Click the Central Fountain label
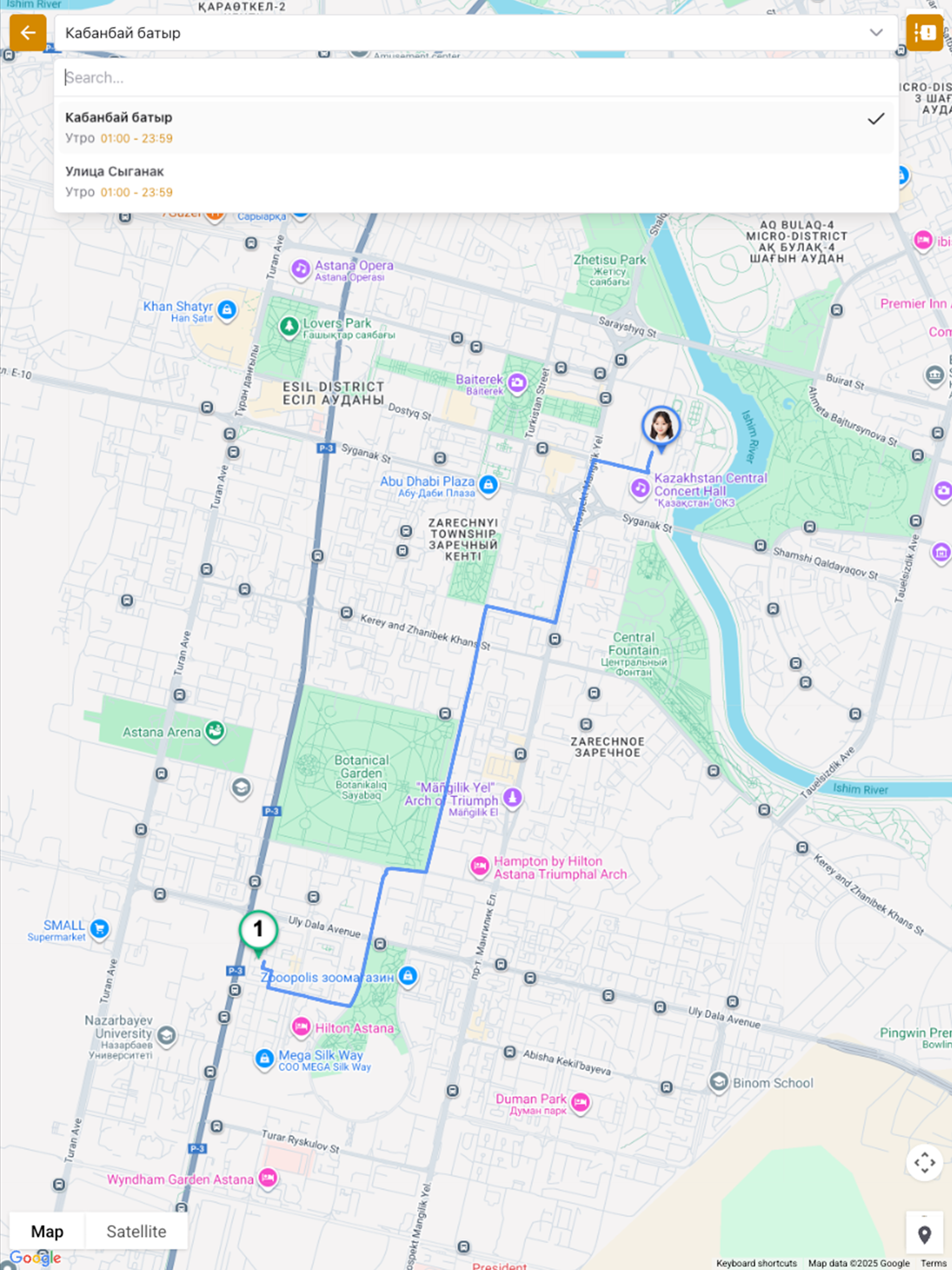 (634, 654)
